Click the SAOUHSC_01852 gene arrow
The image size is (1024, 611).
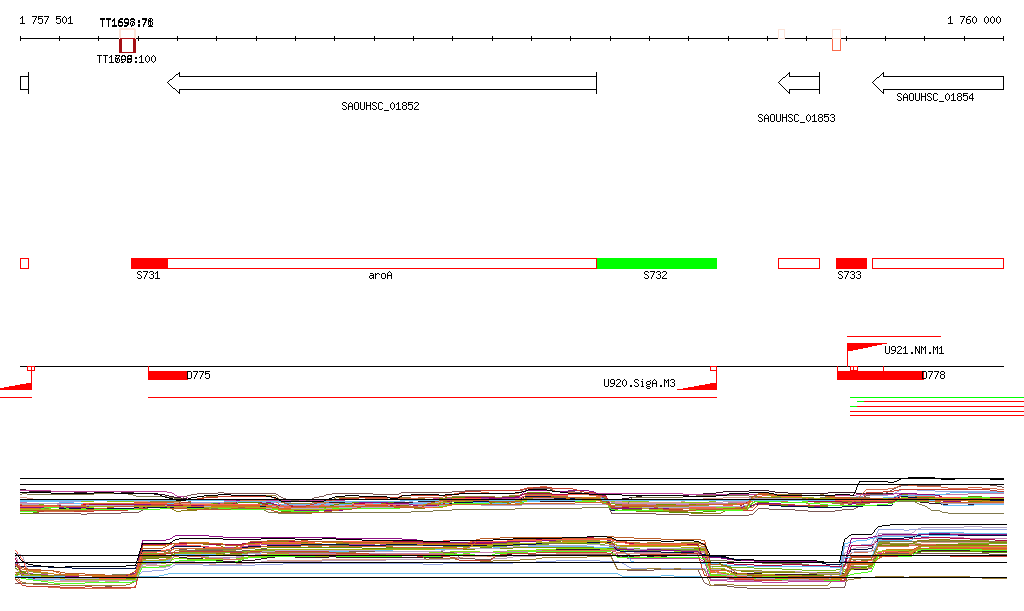coord(381,83)
